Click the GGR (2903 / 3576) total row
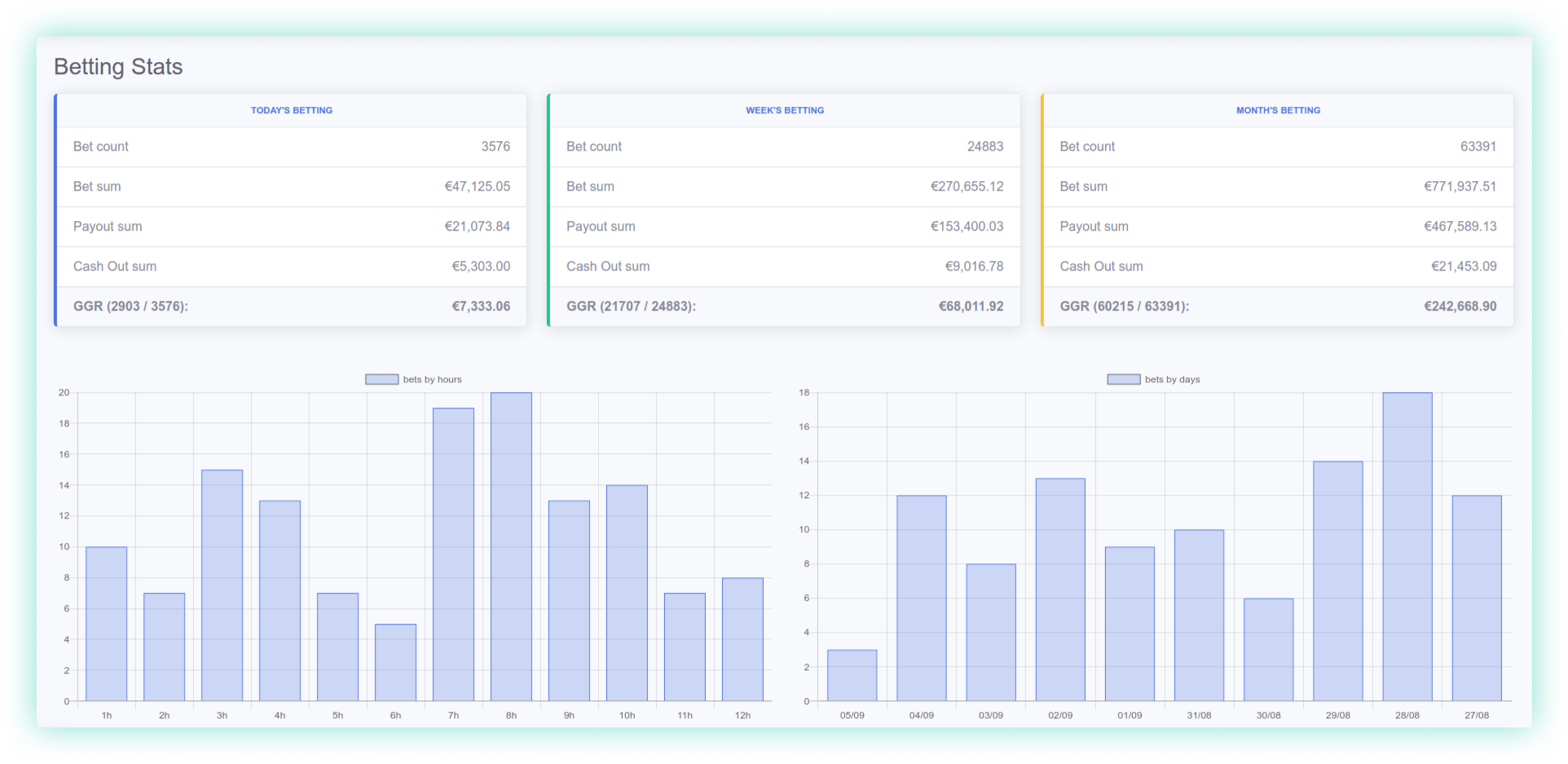Screen dimensions: 1568x764 (x=291, y=306)
